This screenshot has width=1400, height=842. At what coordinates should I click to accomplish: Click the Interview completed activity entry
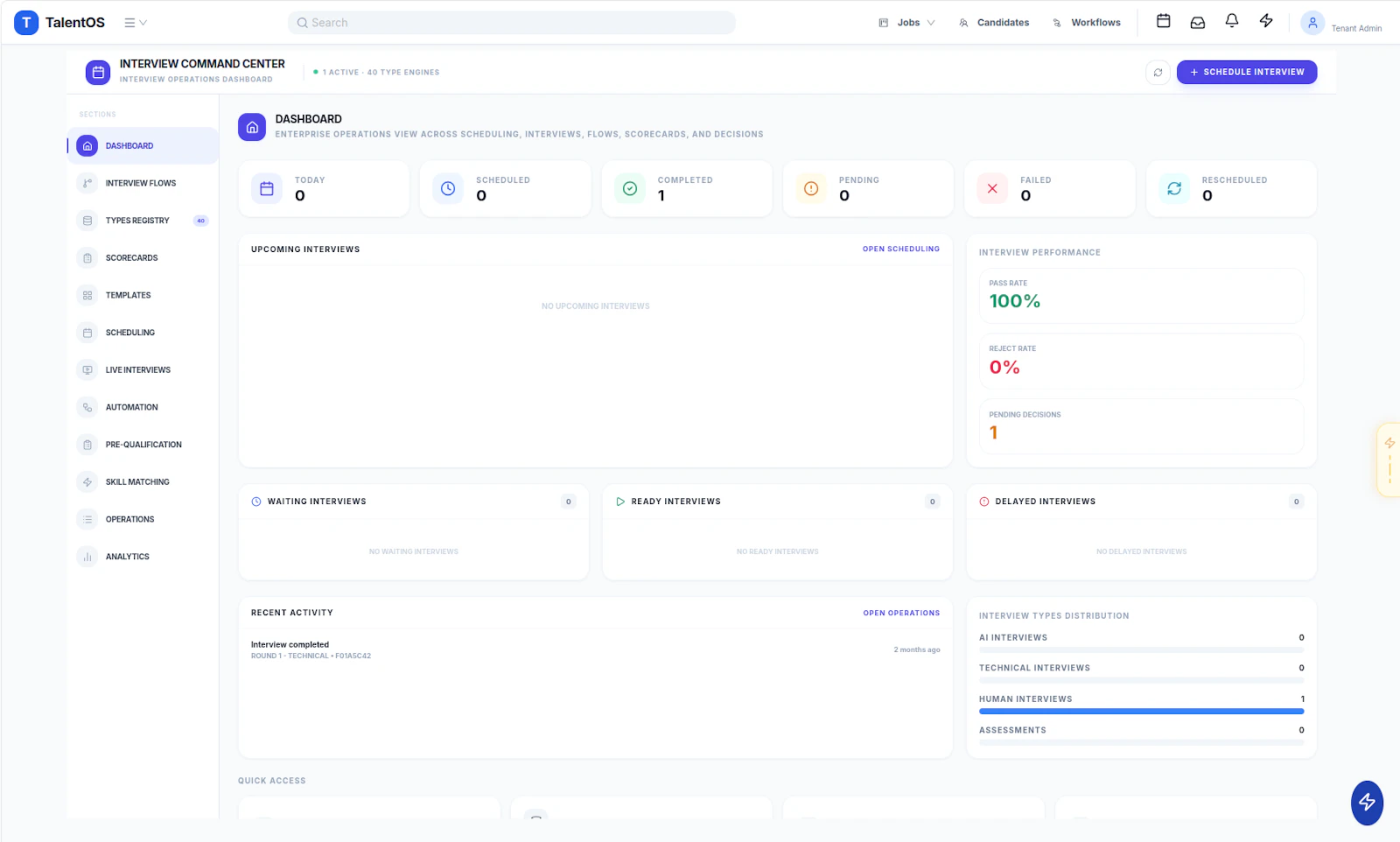tap(595, 649)
